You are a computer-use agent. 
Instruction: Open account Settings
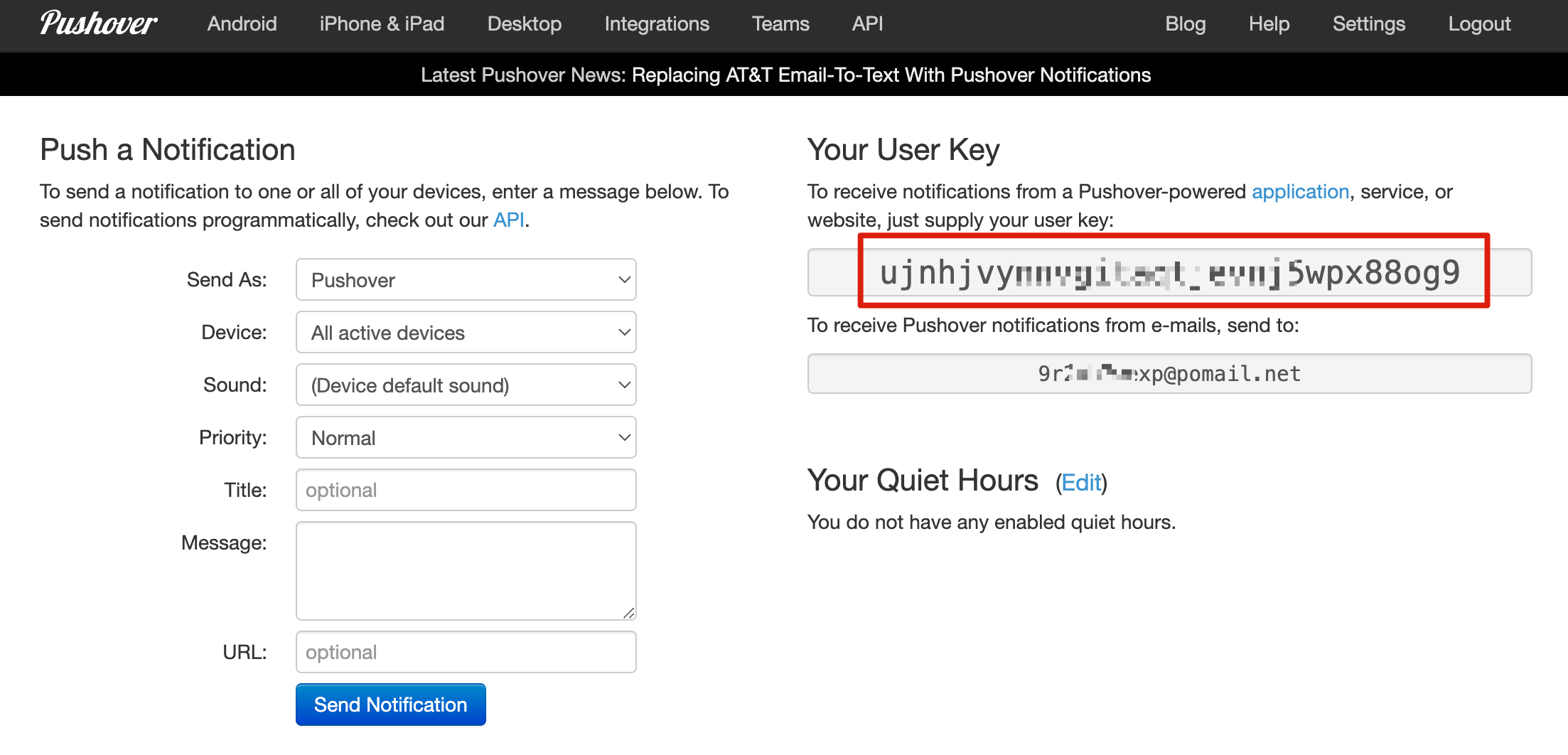click(1369, 24)
